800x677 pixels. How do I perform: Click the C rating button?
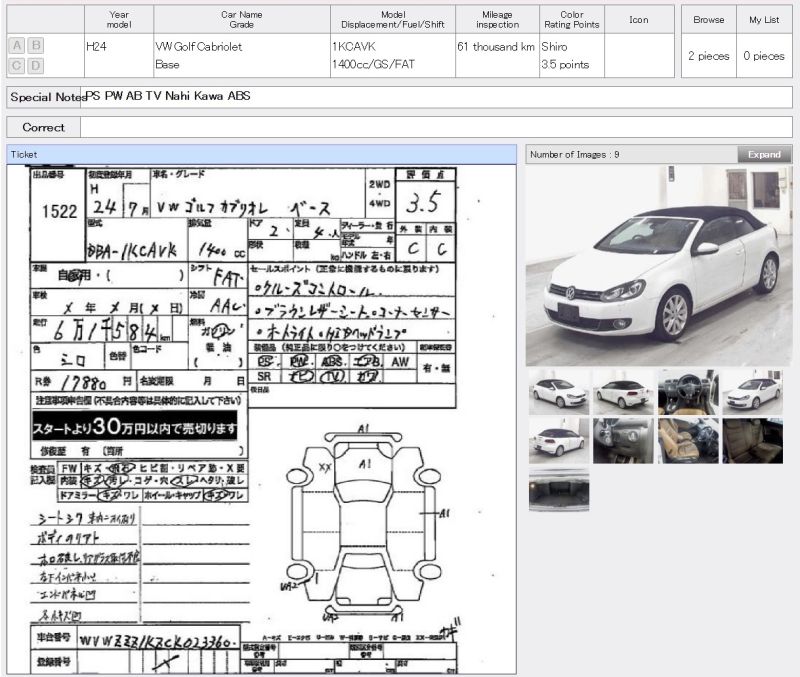17,65
